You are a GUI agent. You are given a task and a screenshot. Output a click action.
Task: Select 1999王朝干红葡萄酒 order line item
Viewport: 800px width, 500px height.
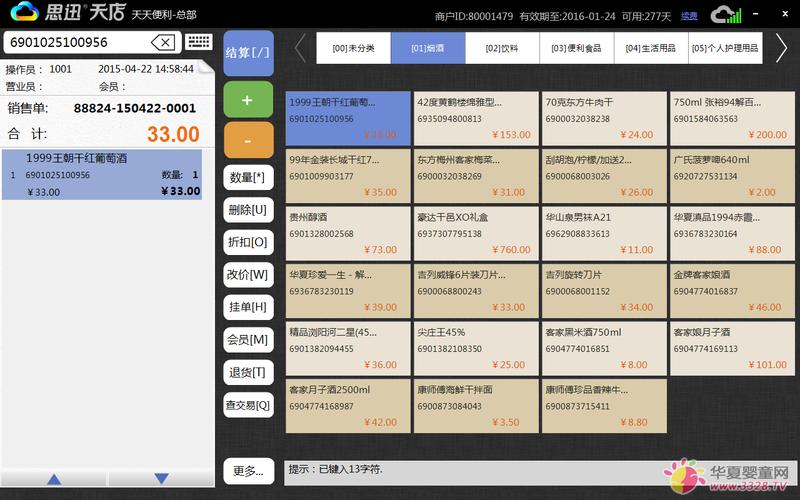102,174
